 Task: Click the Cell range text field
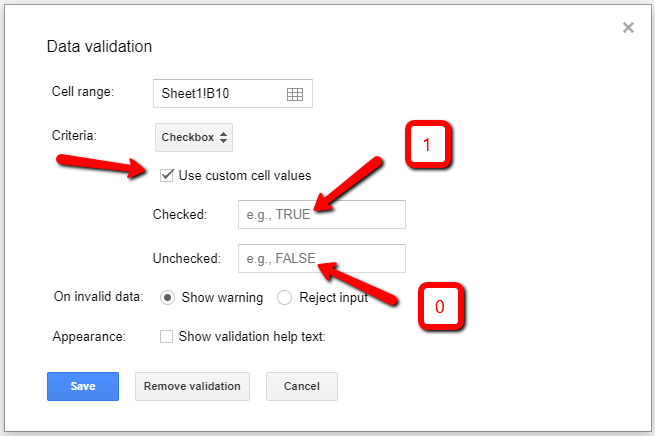[x=218, y=94]
